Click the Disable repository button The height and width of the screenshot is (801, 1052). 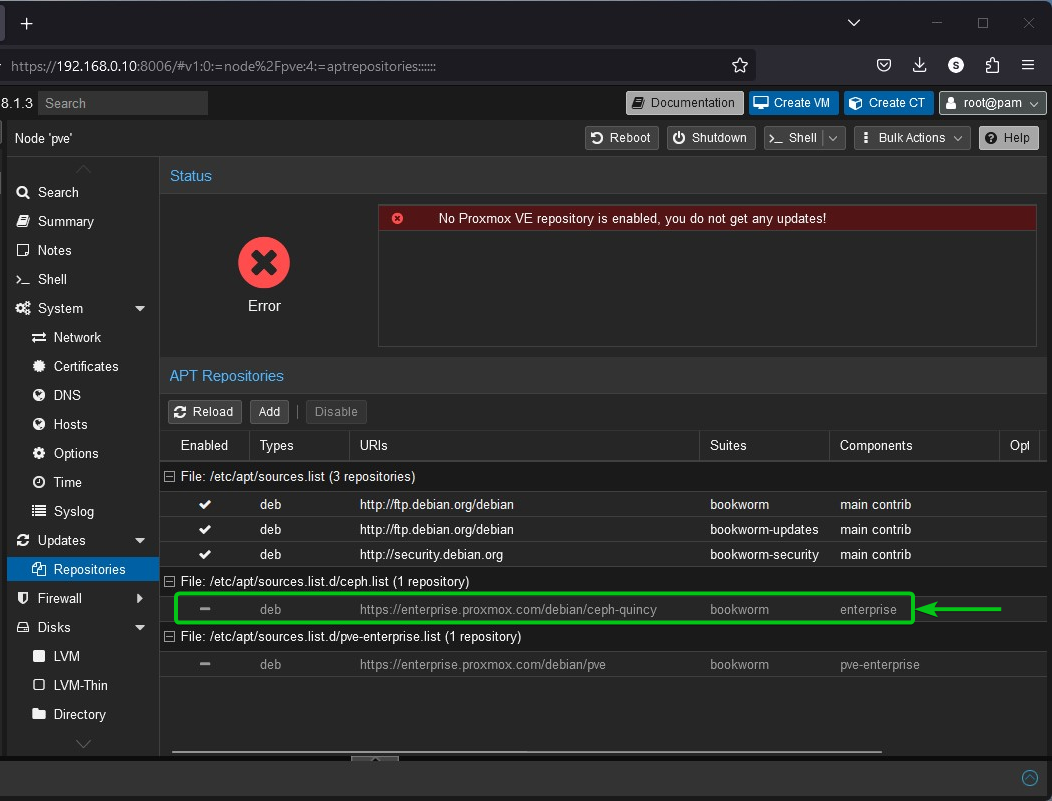(x=336, y=412)
